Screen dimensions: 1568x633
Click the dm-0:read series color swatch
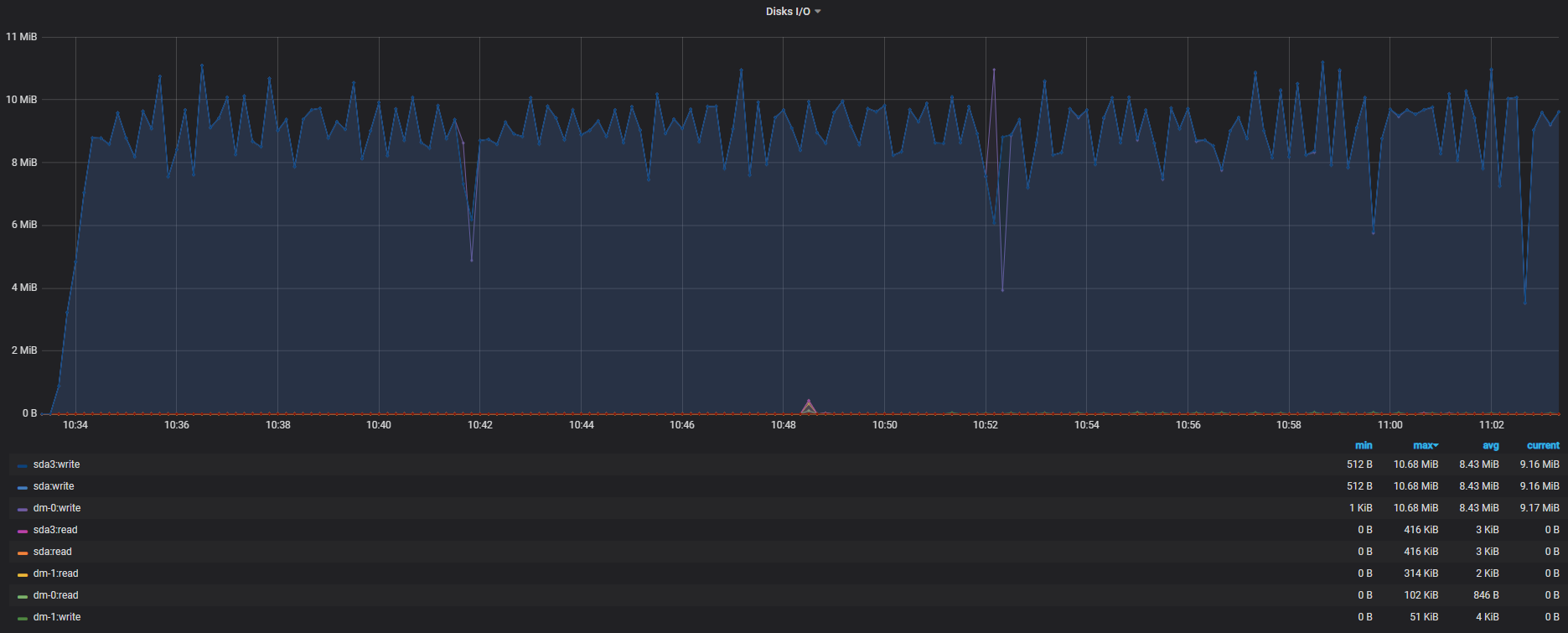[x=23, y=596]
